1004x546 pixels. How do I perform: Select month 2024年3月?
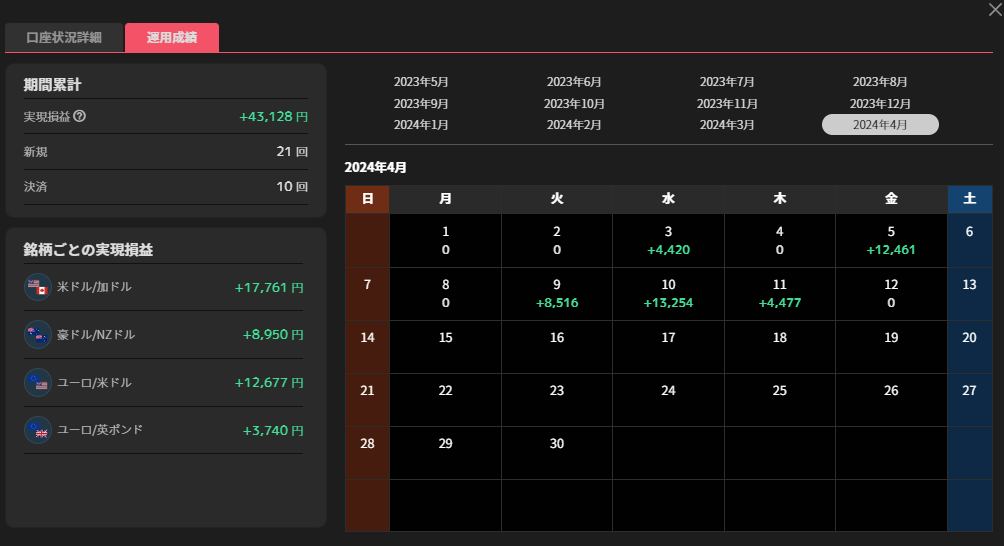(727, 125)
